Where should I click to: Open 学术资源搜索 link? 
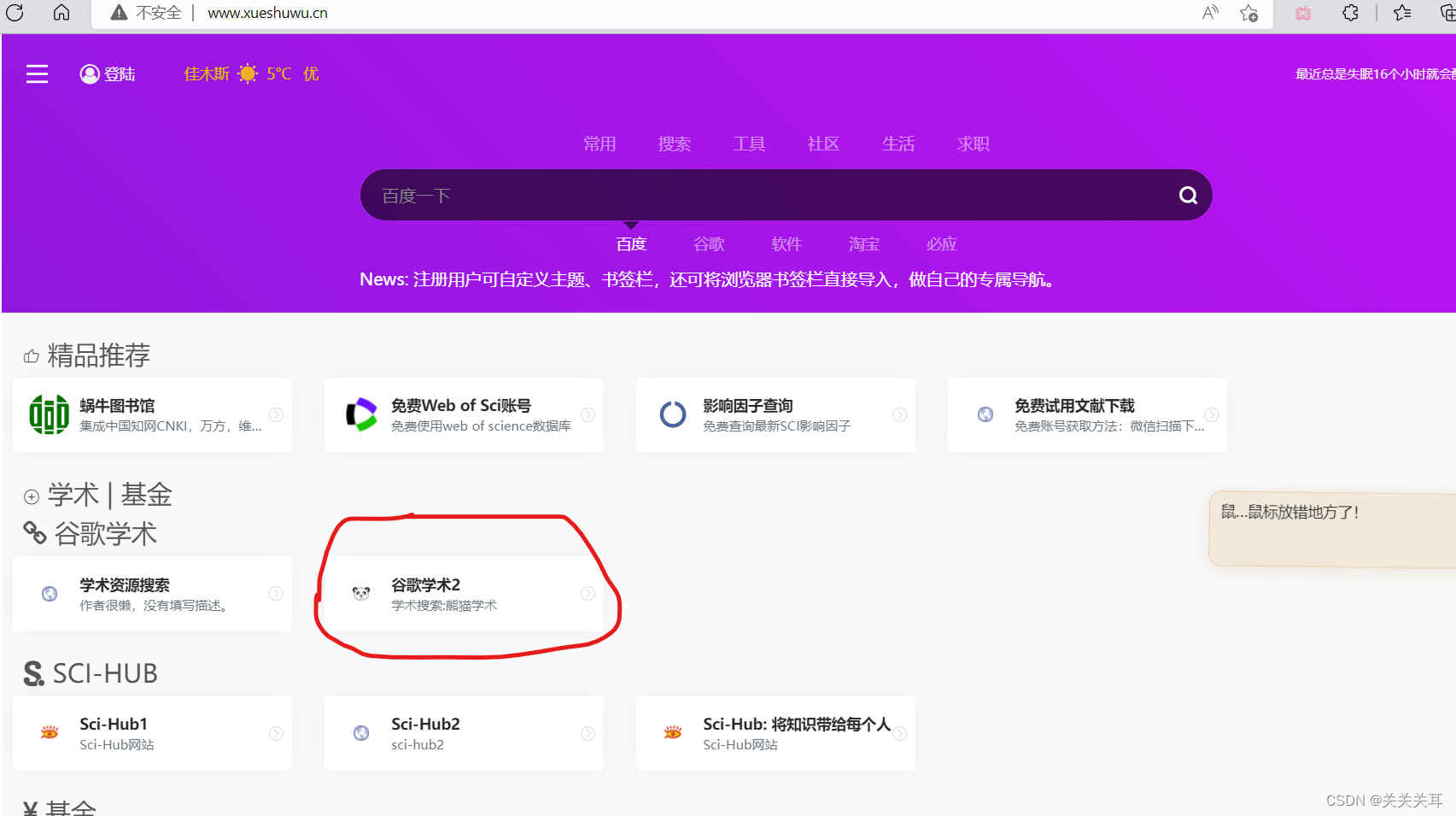[x=125, y=585]
